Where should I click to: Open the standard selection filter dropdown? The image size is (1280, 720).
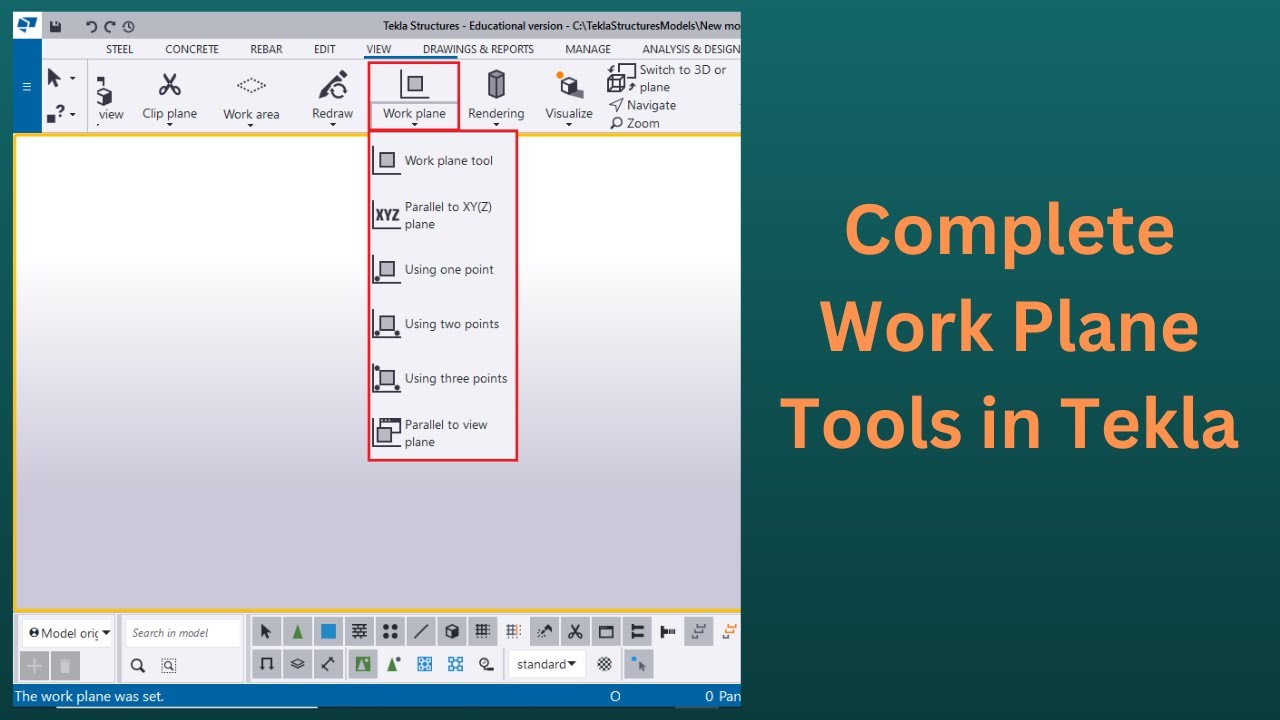point(545,664)
